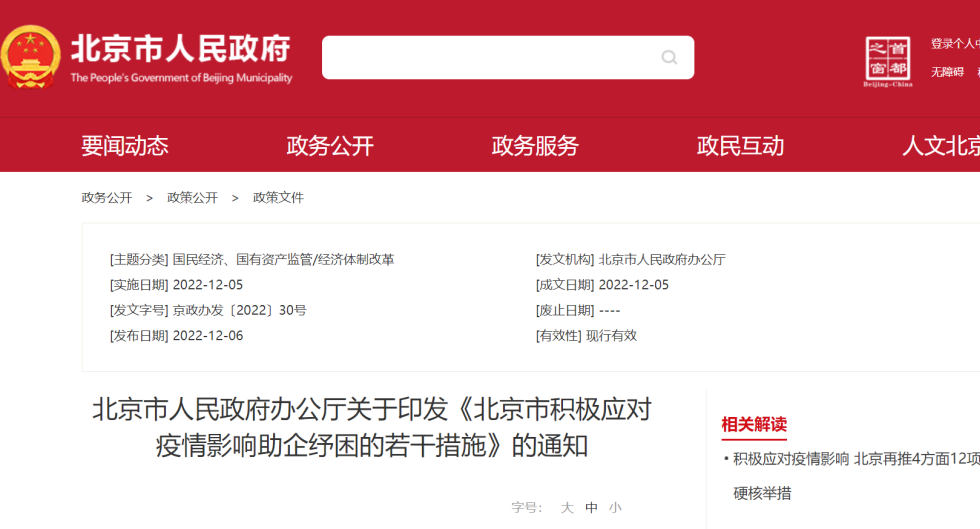Go to 政务公开 in the breadcrumb
The width and height of the screenshot is (980, 529).
click(x=107, y=198)
